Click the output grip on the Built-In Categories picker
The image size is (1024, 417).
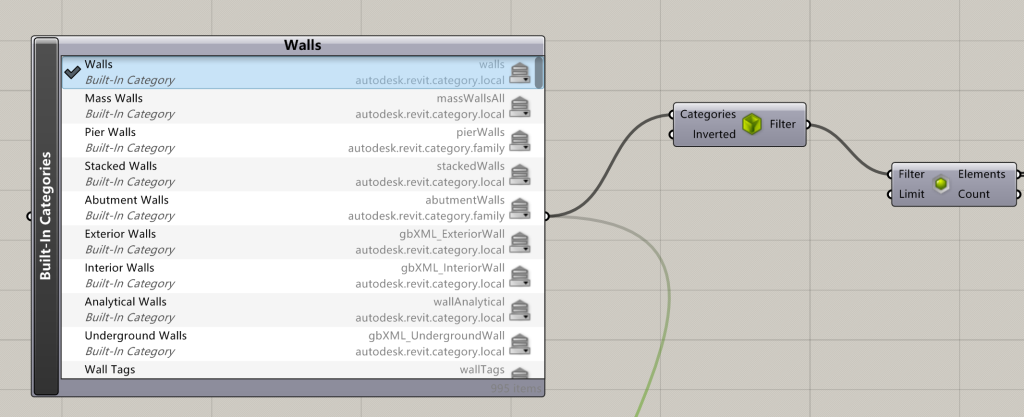point(547,216)
